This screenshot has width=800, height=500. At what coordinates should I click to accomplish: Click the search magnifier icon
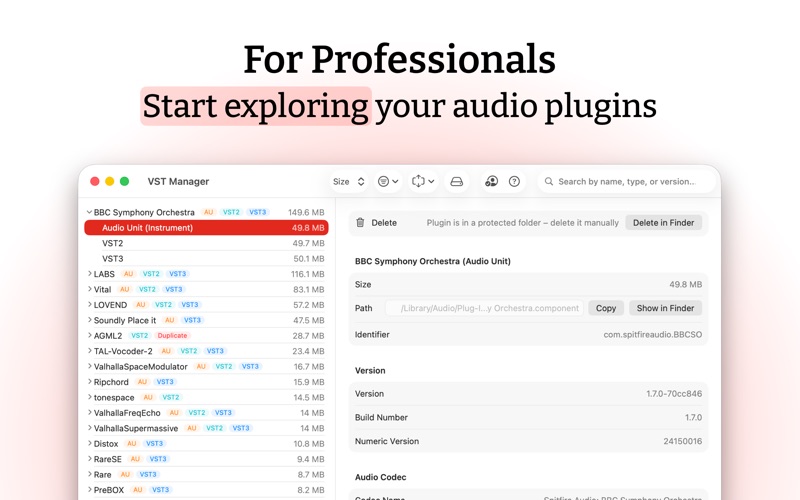click(549, 182)
